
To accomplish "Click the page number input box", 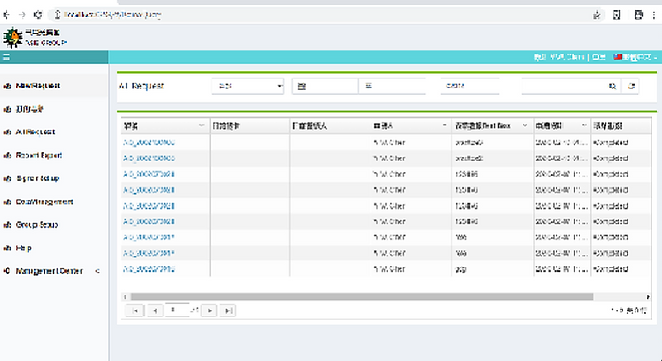I will [x=176, y=310].
